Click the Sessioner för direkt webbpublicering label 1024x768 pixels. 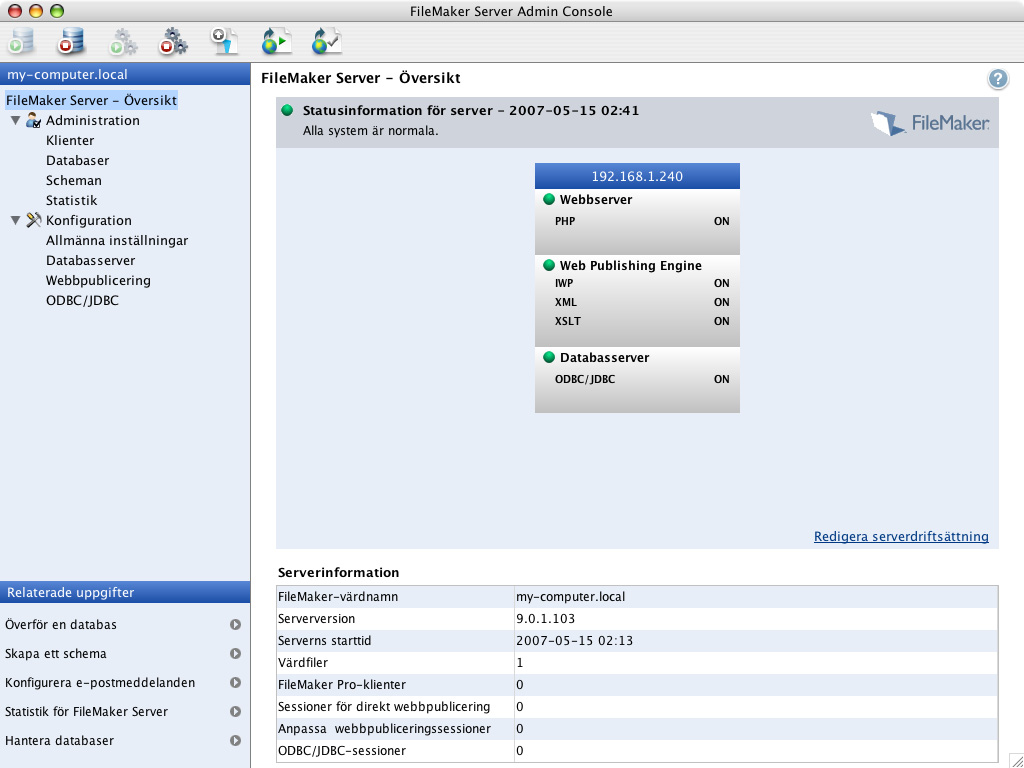tap(384, 707)
